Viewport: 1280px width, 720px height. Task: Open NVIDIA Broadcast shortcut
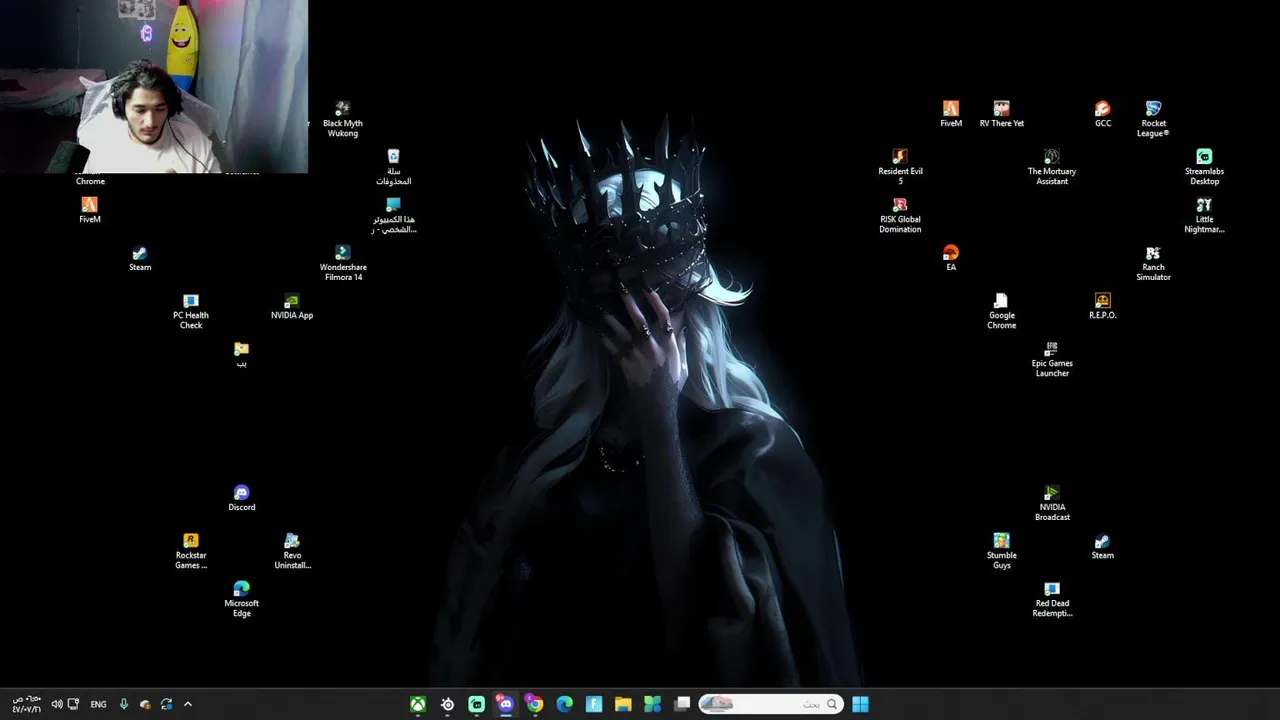click(1052, 502)
